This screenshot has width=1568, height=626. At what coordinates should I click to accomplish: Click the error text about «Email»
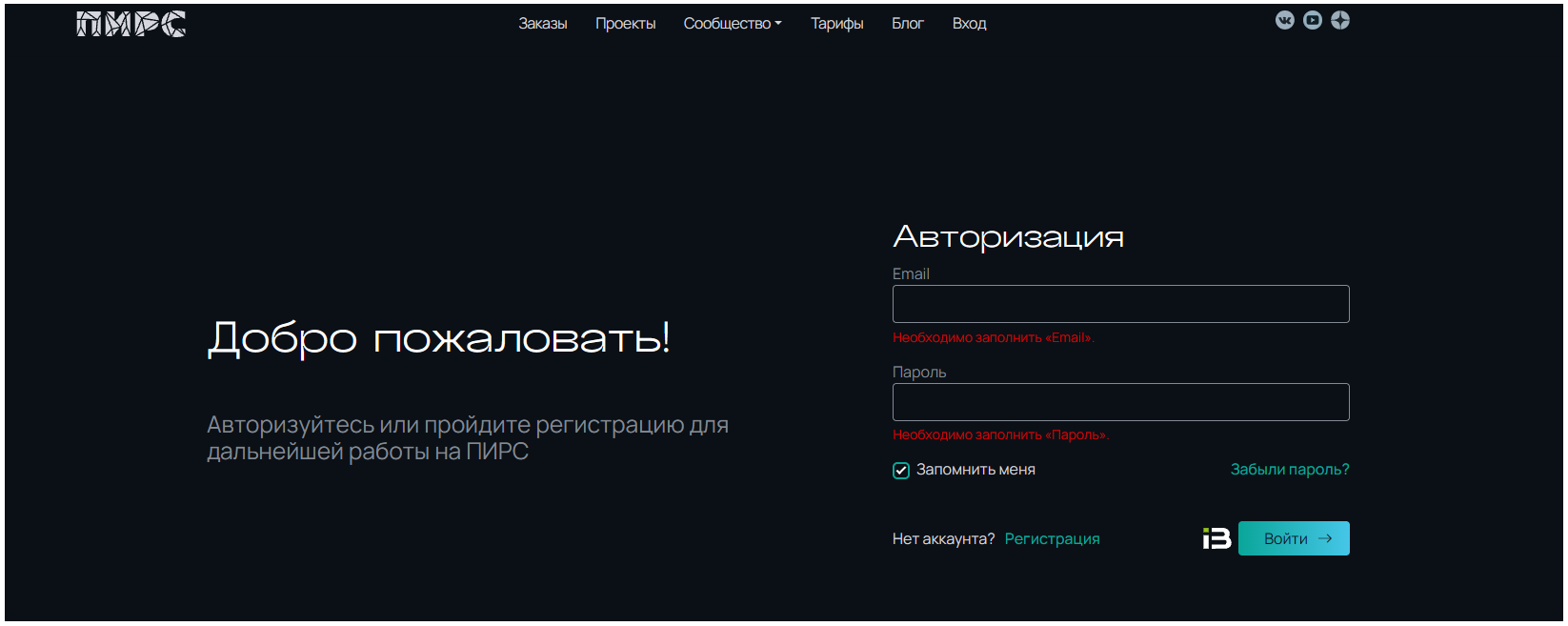tap(994, 337)
